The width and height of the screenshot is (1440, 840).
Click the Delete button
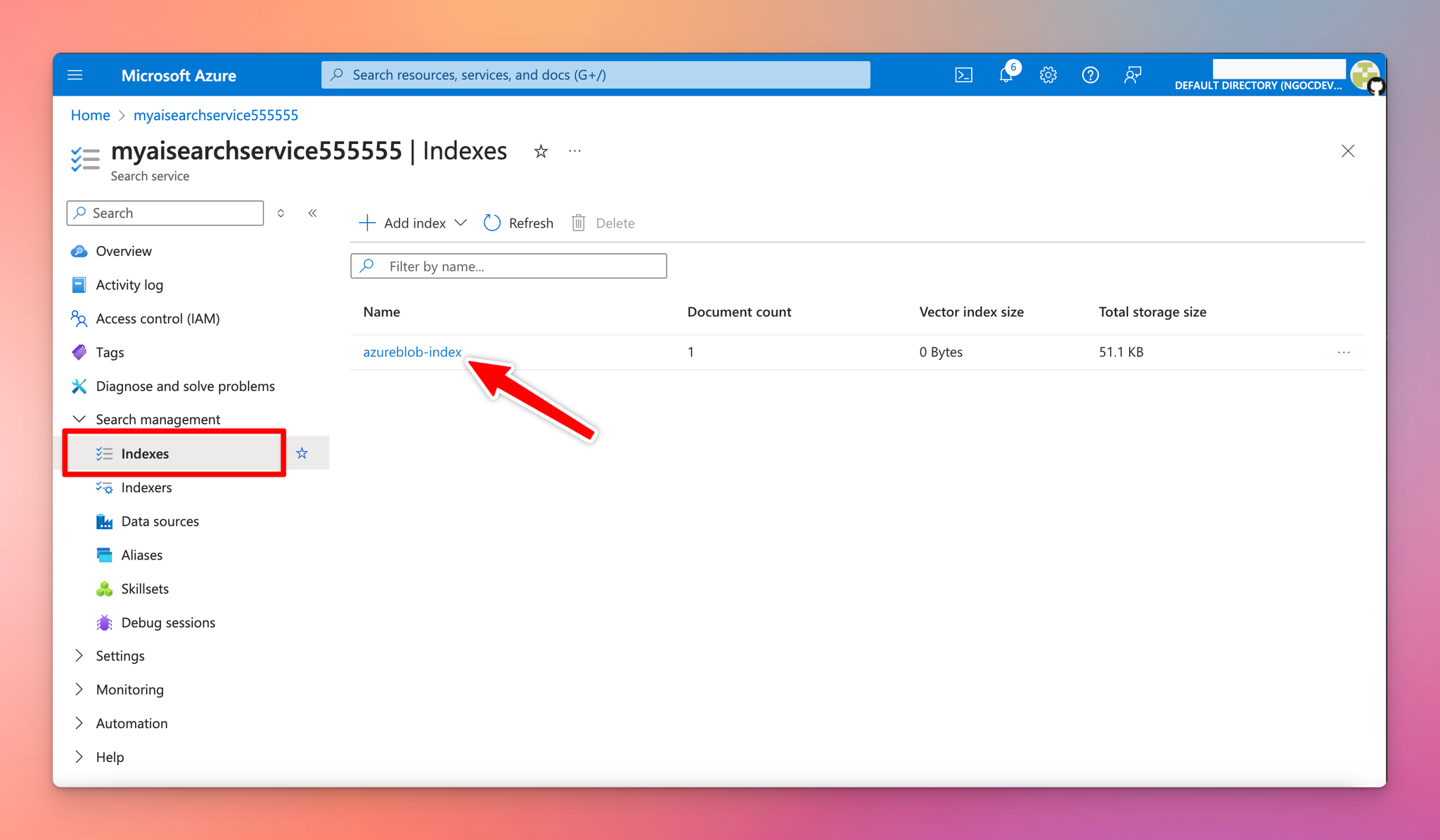pos(603,223)
